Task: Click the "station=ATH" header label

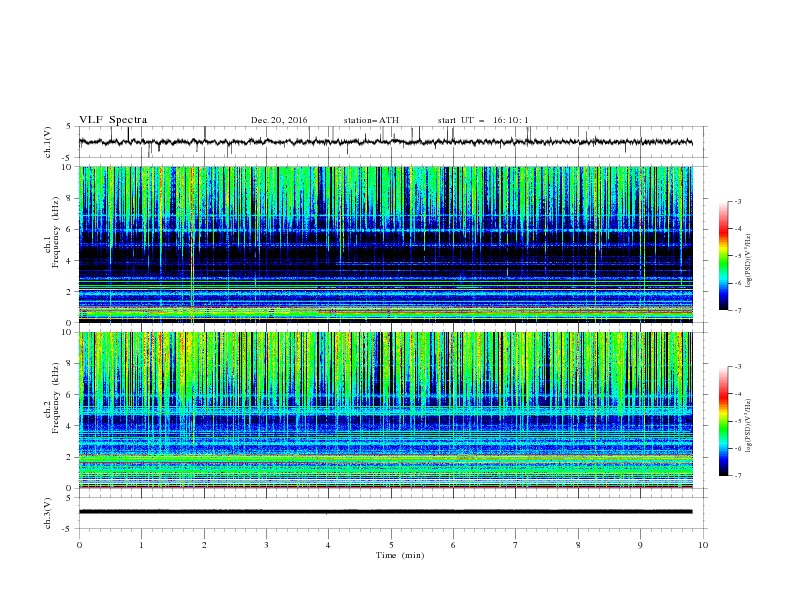Action: pos(371,120)
